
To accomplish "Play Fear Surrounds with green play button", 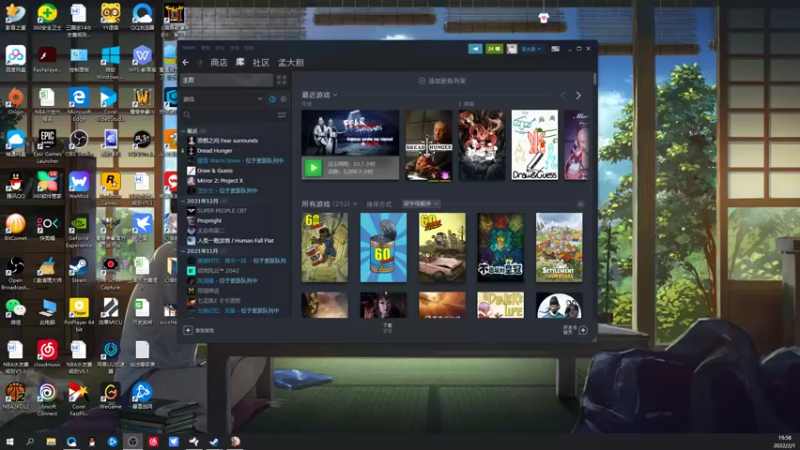I will [313, 168].
